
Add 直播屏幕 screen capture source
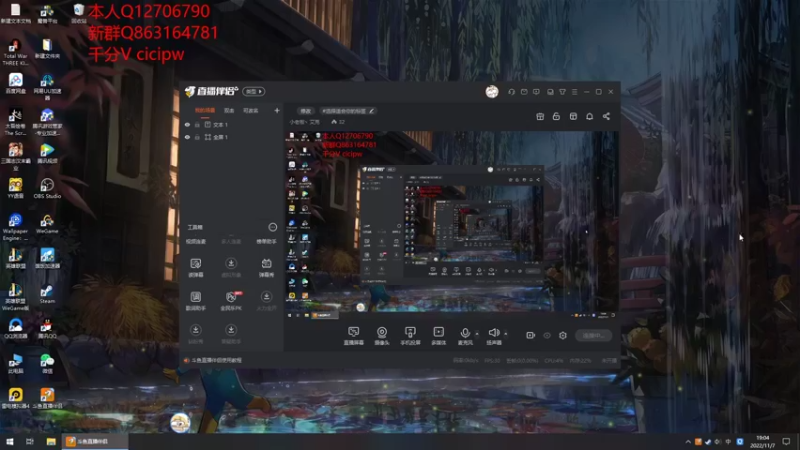[x=354, y=336]
